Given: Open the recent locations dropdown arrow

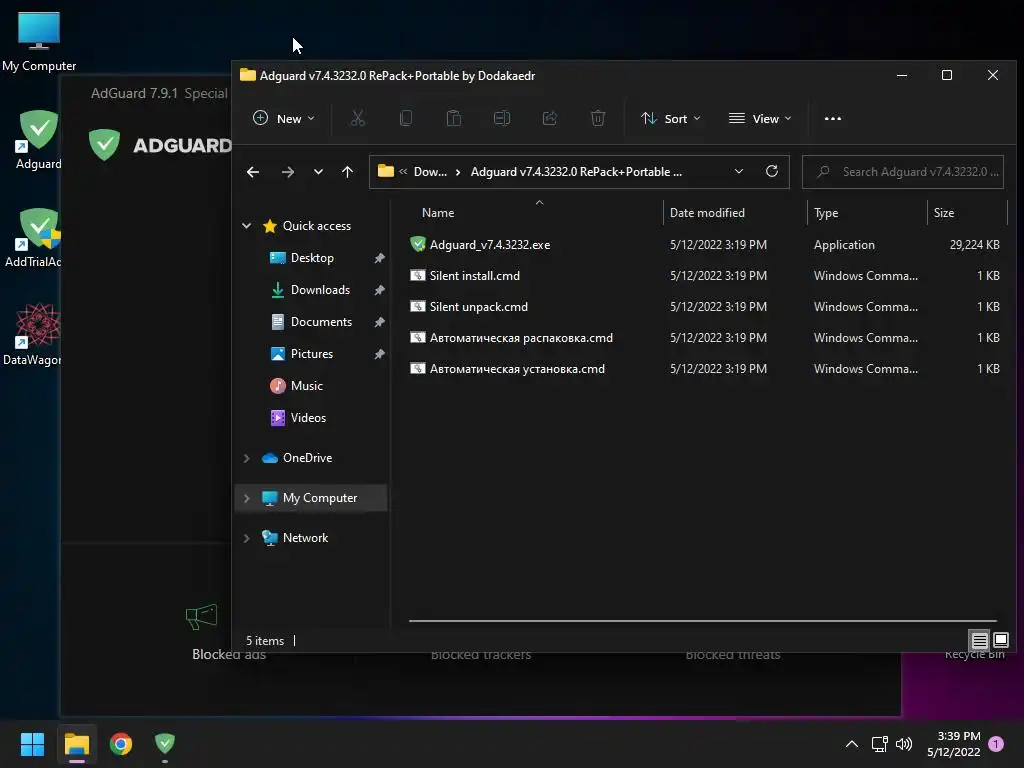Looking at the screenshot, I should pyautogui.click(x=318, y=172).
